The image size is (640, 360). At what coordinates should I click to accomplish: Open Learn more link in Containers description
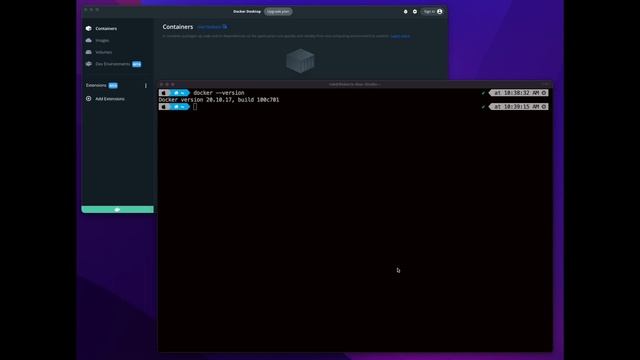400,36
